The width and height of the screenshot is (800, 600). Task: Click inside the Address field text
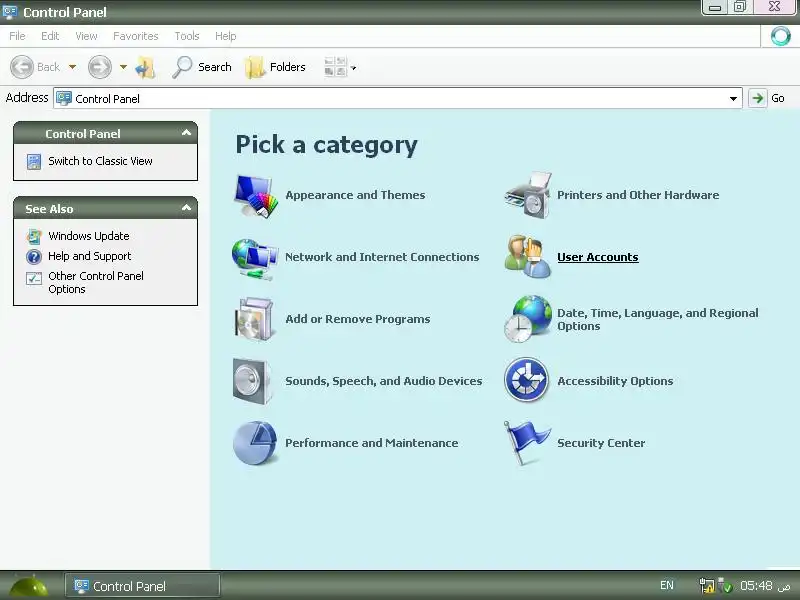(107, 98)
